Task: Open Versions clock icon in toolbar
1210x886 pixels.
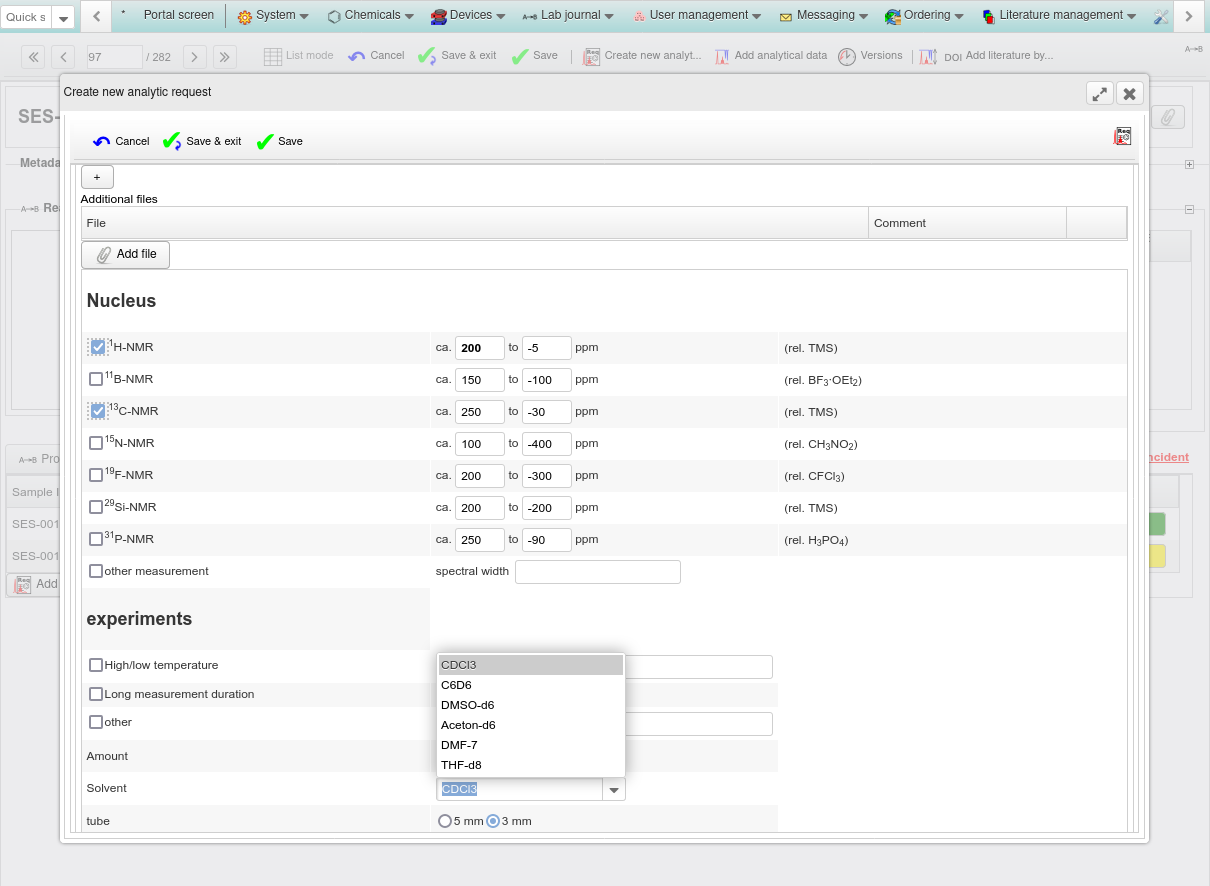Action: [x=847, y=57]
